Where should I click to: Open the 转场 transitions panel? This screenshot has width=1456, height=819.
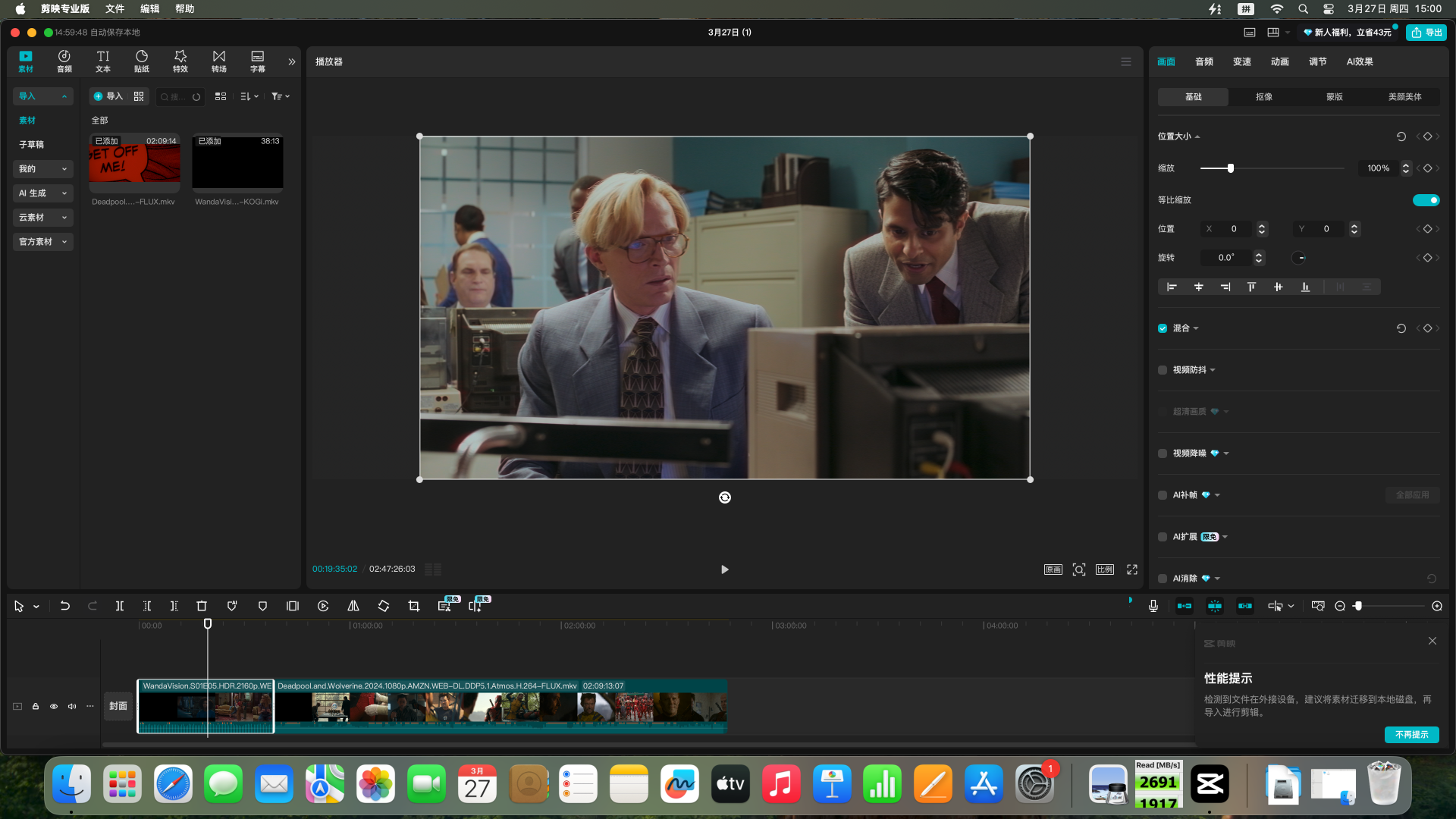pyautogui.click(x=219, y=61)
